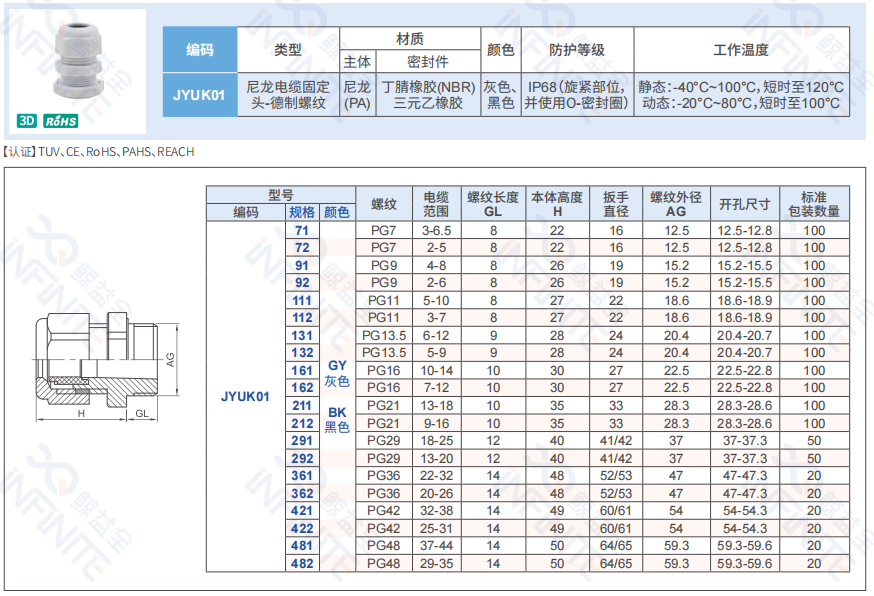
Task: Select specification number 361
Action: (x=302, y=476)
